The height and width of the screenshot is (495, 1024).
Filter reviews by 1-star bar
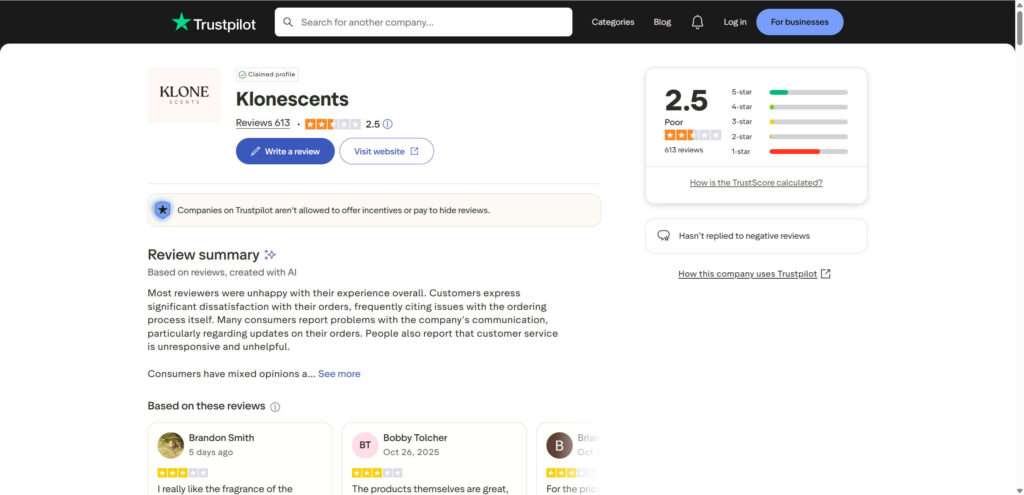808,151
